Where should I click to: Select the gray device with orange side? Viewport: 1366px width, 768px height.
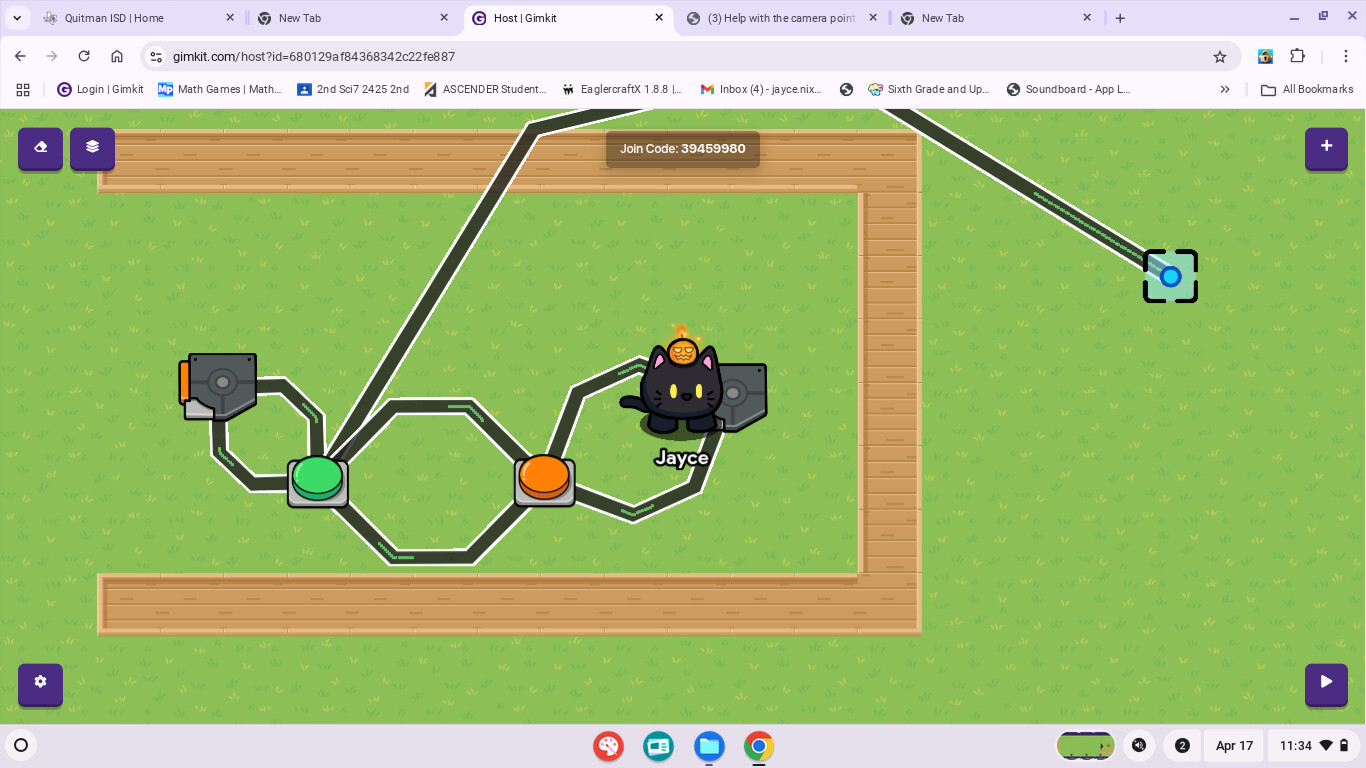pos(219,385)
